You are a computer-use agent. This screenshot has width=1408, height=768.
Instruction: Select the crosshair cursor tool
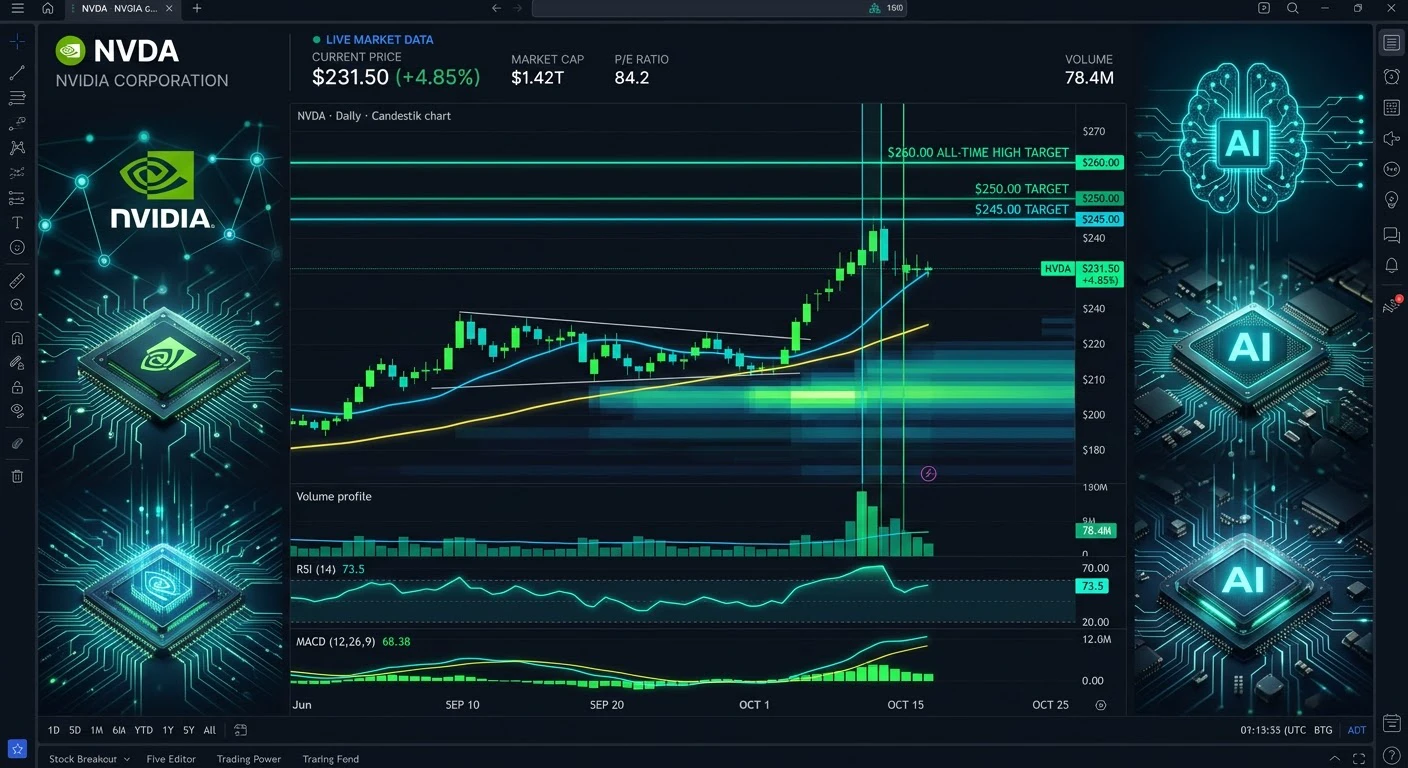pos(17,42)
